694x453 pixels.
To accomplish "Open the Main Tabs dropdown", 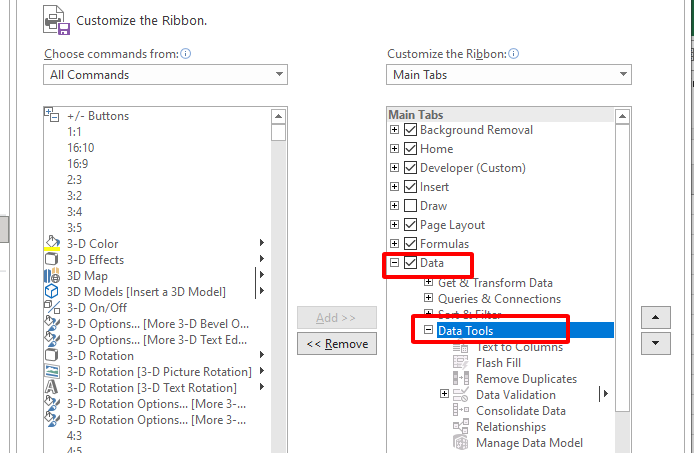I will 509,74.
